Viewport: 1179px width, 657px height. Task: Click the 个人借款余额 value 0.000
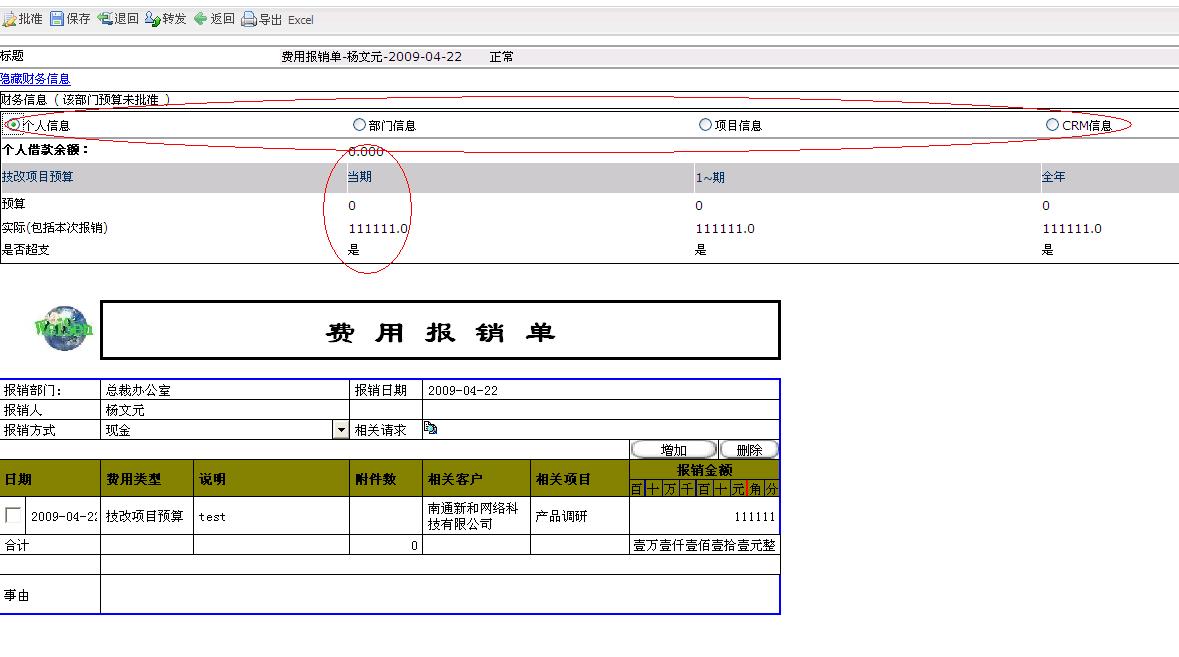366,151
